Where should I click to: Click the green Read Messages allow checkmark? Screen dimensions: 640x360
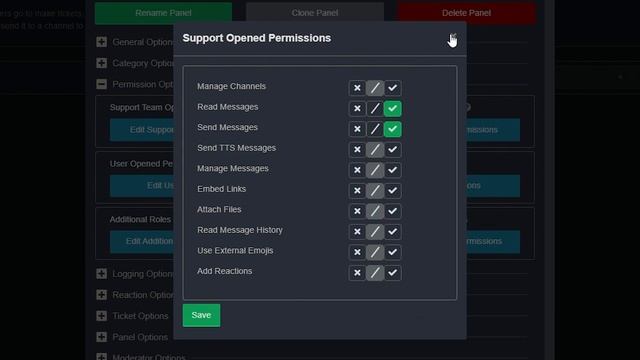click(x=393, y=109)
